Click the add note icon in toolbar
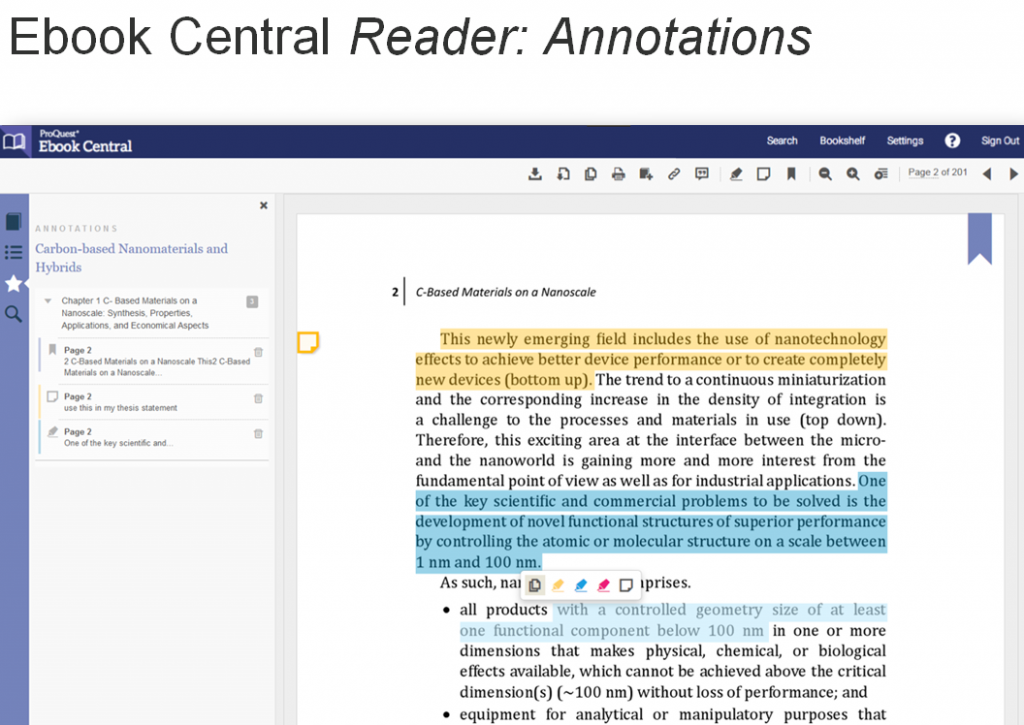The height and width of the screenshot is (725, 1024). click(x=763, y=174)
